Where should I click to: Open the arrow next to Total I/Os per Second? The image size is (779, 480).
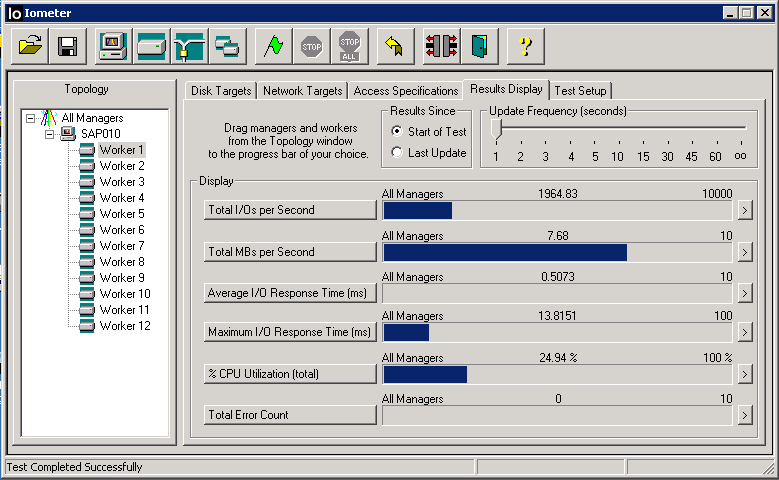coord(744,210)
